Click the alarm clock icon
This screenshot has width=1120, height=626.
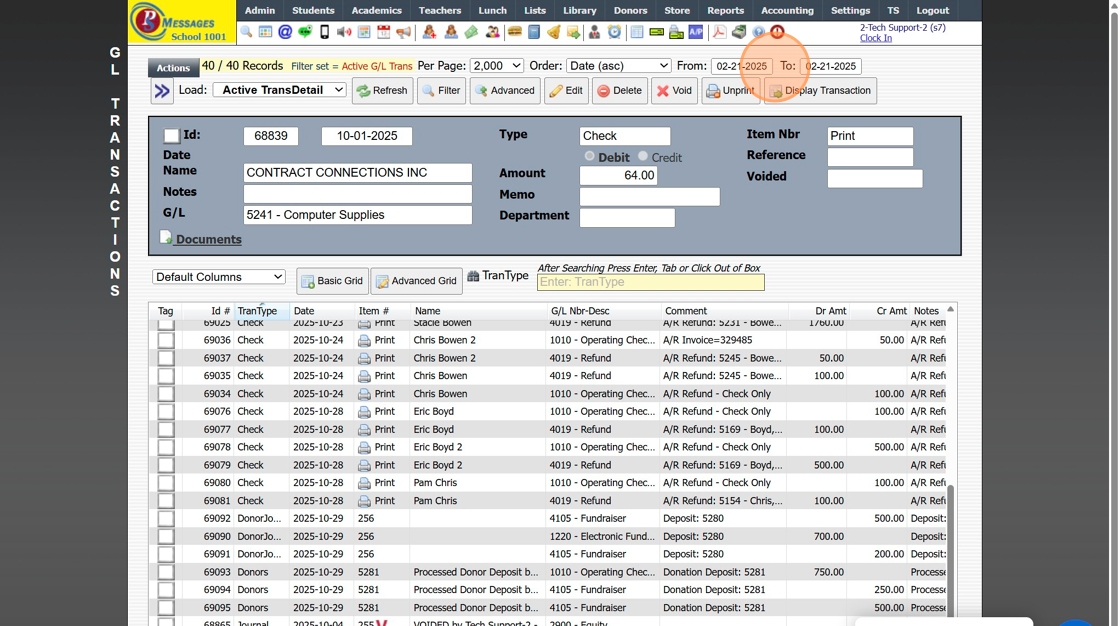click(614, 32)
